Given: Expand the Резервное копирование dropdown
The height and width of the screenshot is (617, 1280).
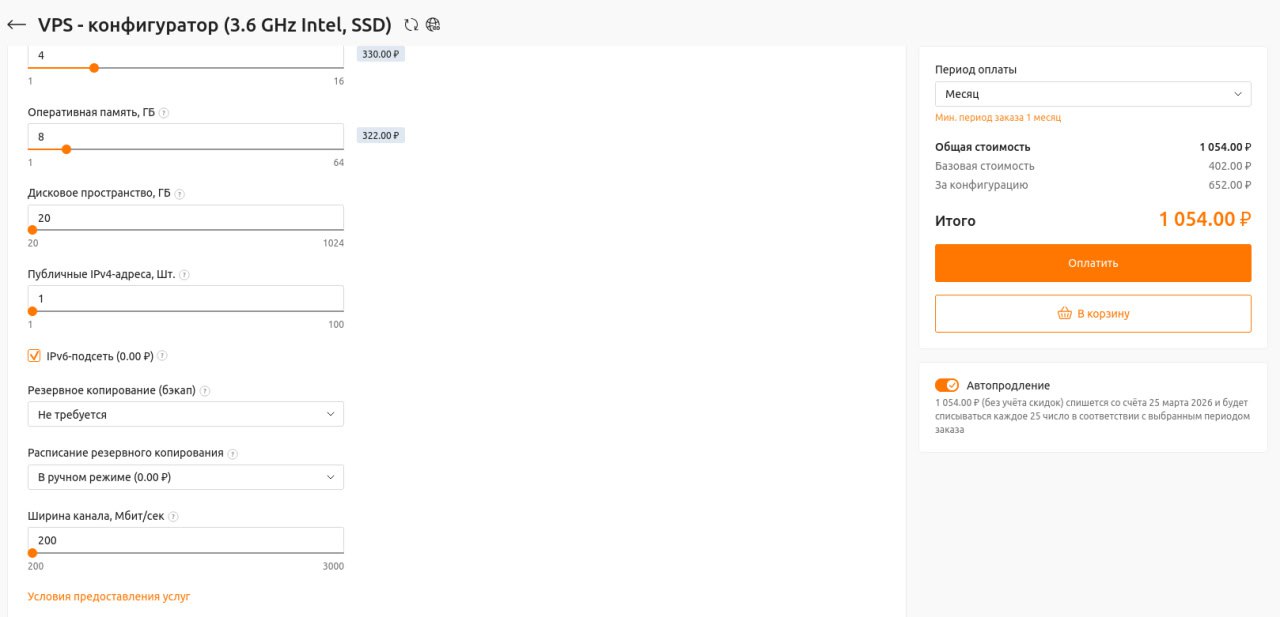Looking at the screenshot, I should point(185,414).
